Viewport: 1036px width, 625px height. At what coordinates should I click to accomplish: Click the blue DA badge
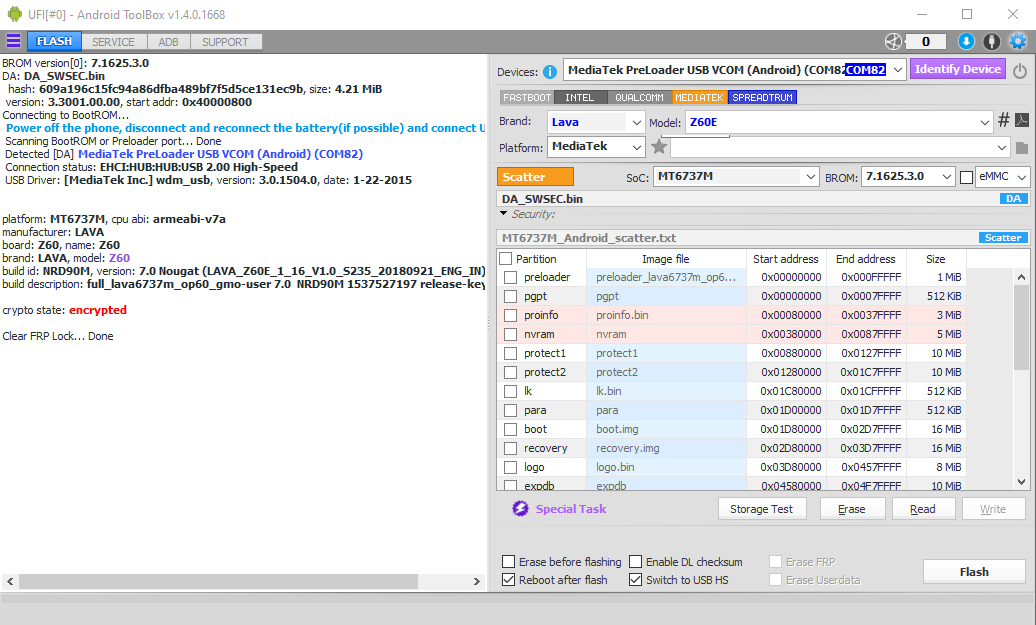click(1014, 198)
